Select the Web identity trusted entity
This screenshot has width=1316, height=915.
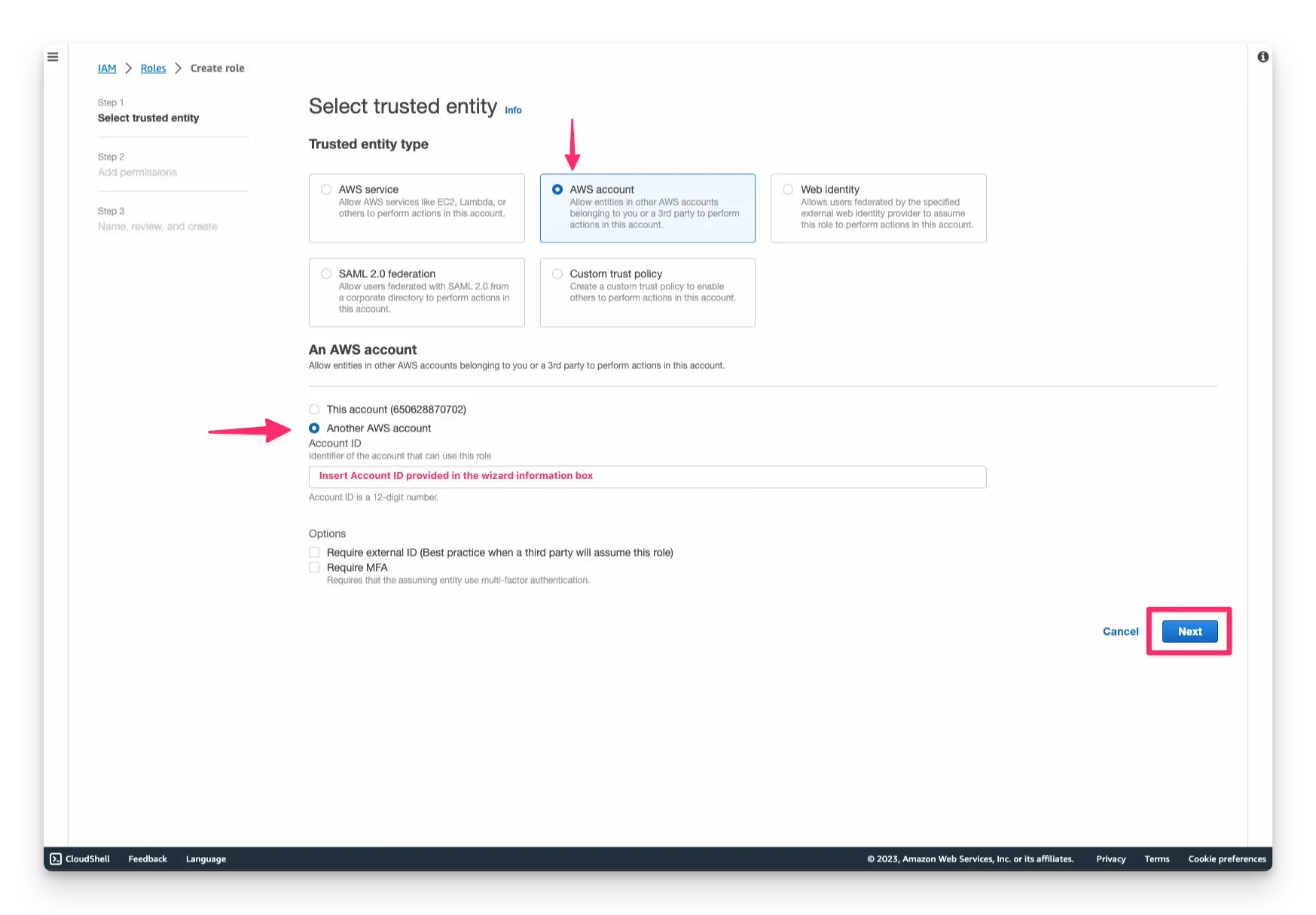point(787,190)
